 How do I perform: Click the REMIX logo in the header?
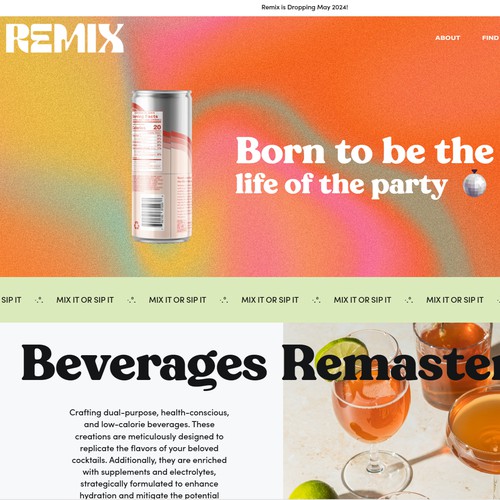click(x=65, y=38)
